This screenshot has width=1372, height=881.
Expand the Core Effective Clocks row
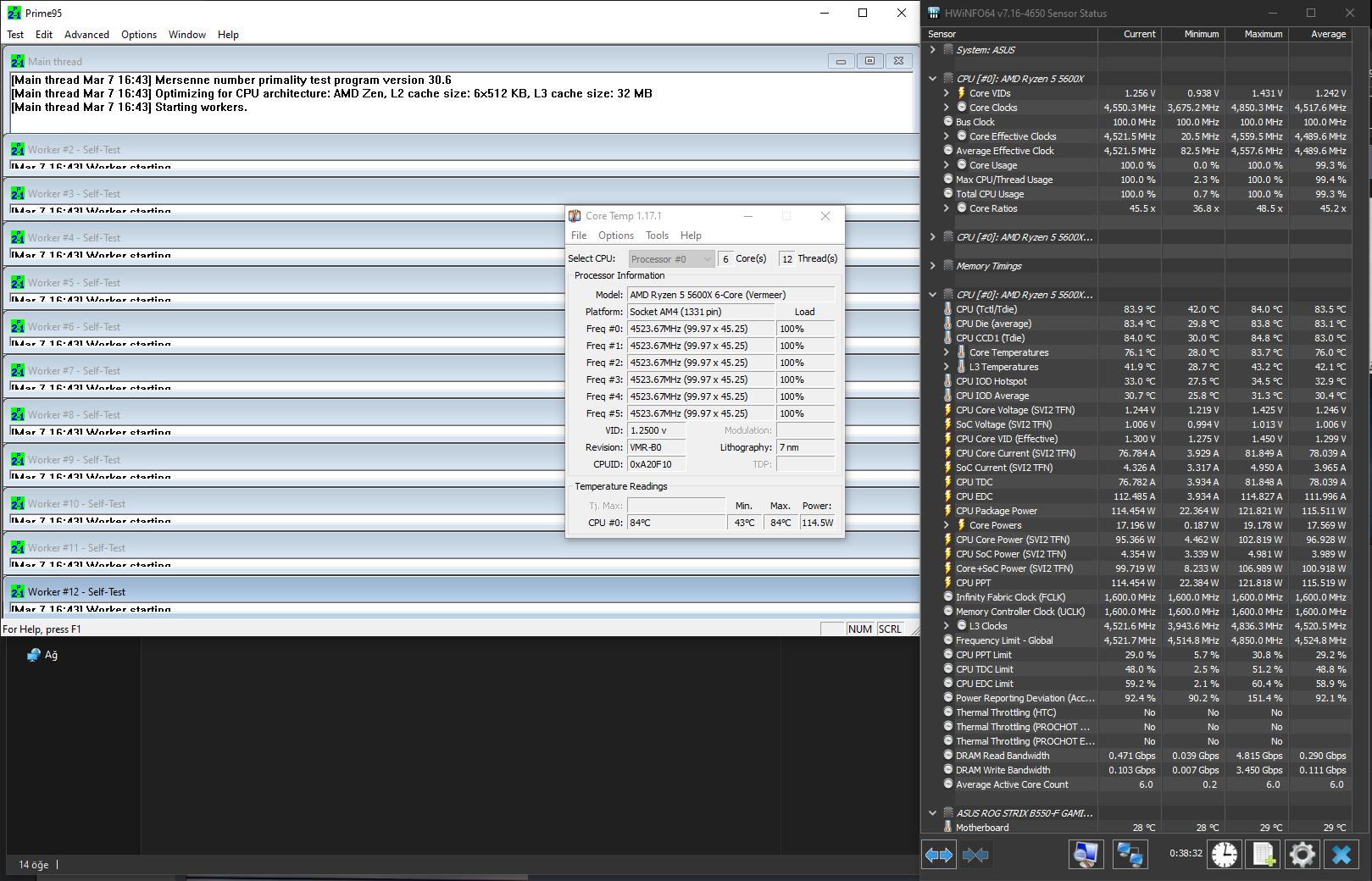point(947,136)
